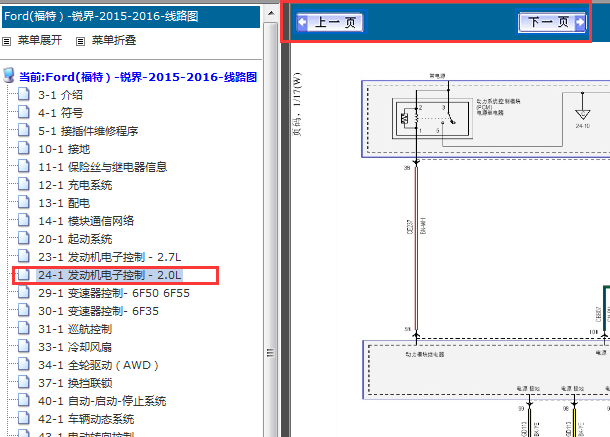Open 23-1 发动机电子控制 - 2.7L
Screen dimensions: 610x437
110,257
